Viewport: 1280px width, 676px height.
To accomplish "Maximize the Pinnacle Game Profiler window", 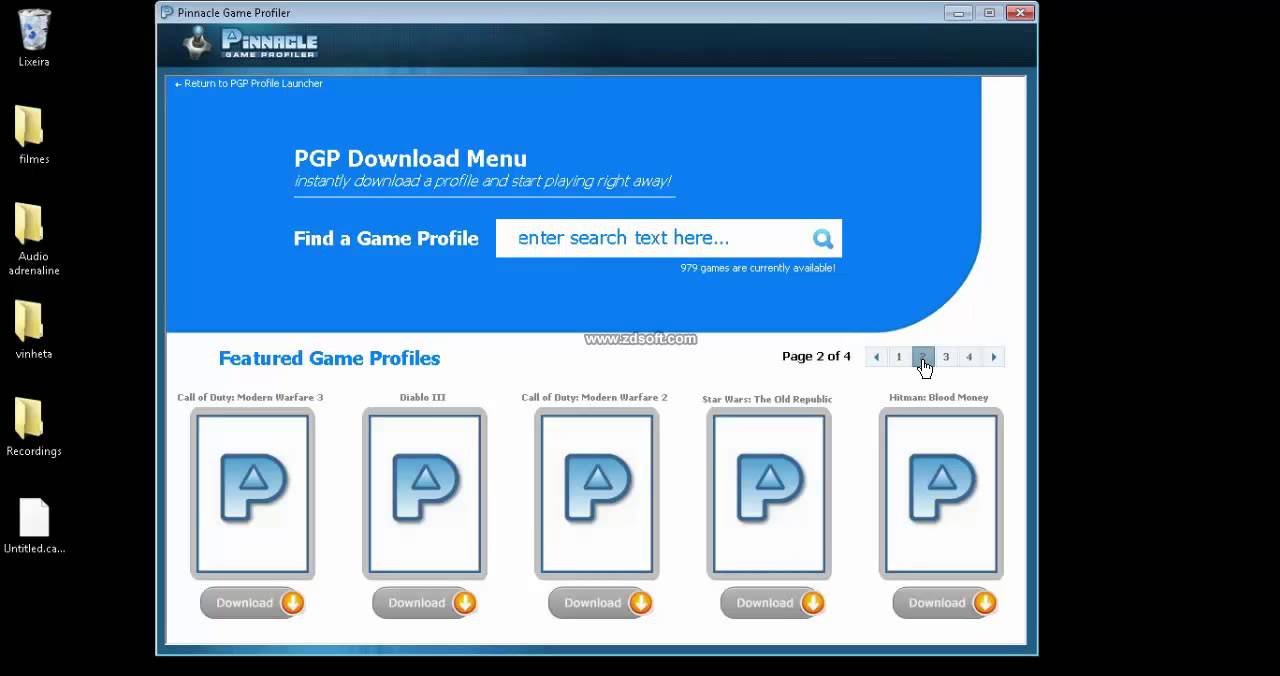I will pos(989,13).
